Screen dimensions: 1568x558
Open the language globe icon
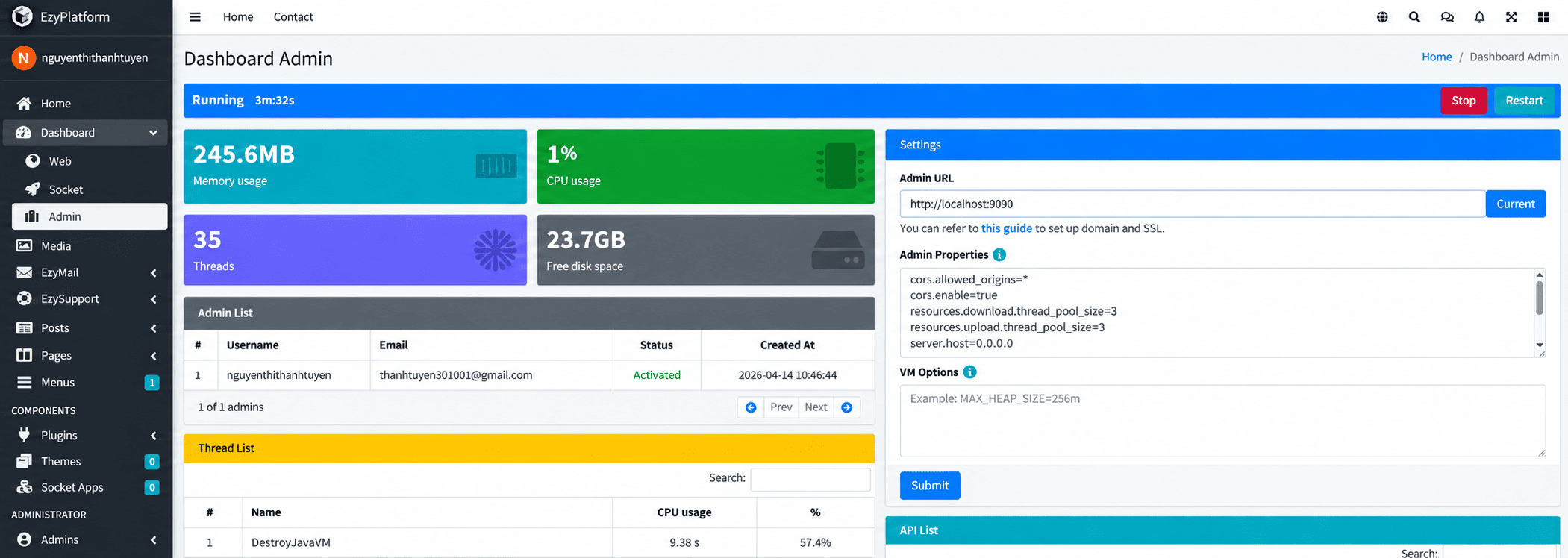coord(1382,17)
